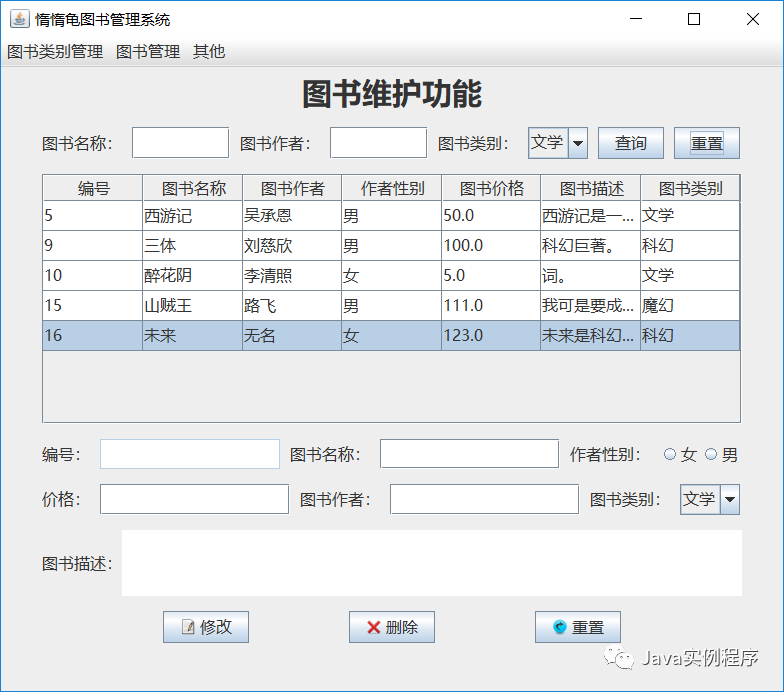
Task: Click the 图书名称 column header
Action: pyautogui.click(x=192, y=188)
